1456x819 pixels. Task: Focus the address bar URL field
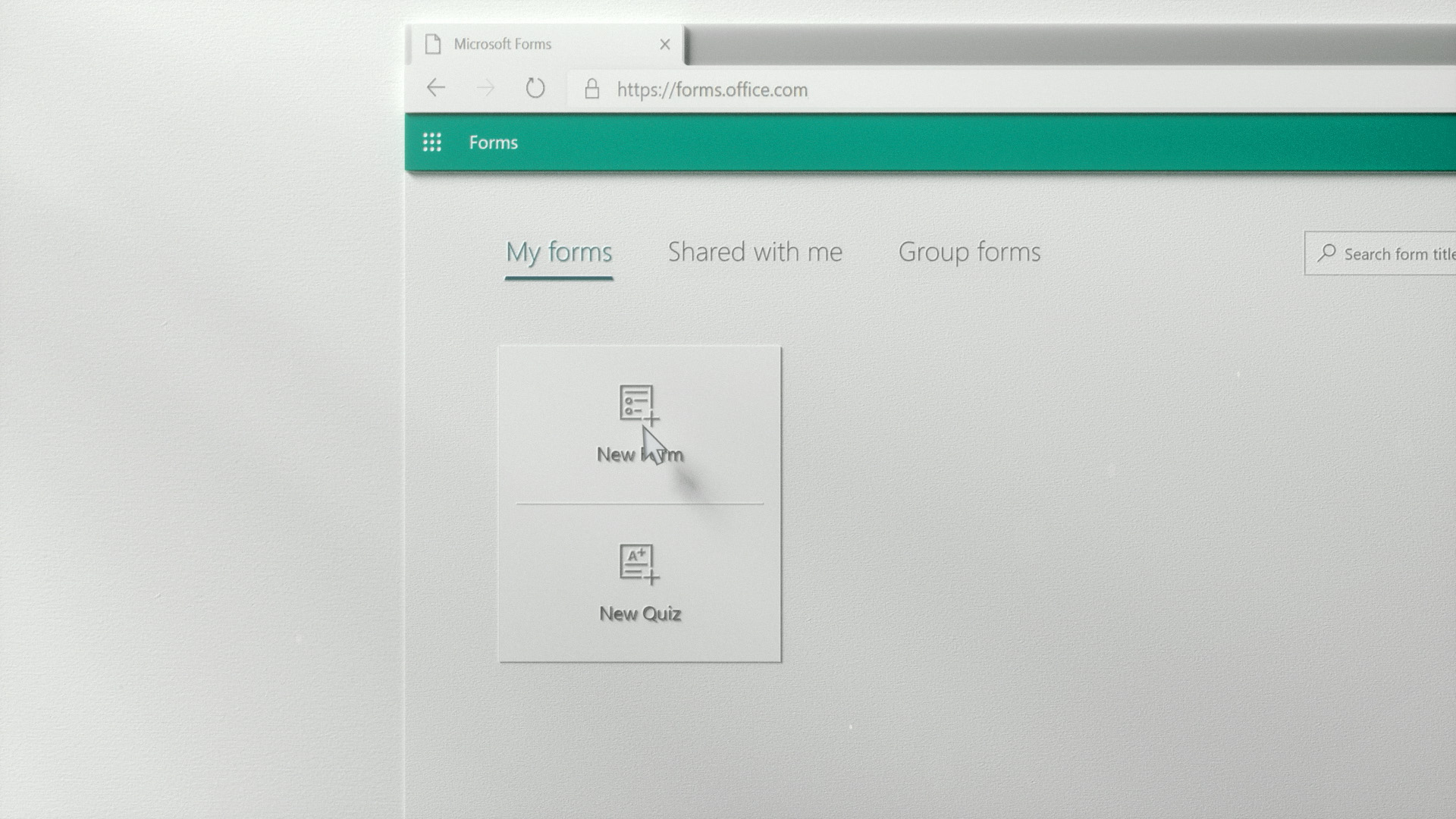[x=1012, y=89]
